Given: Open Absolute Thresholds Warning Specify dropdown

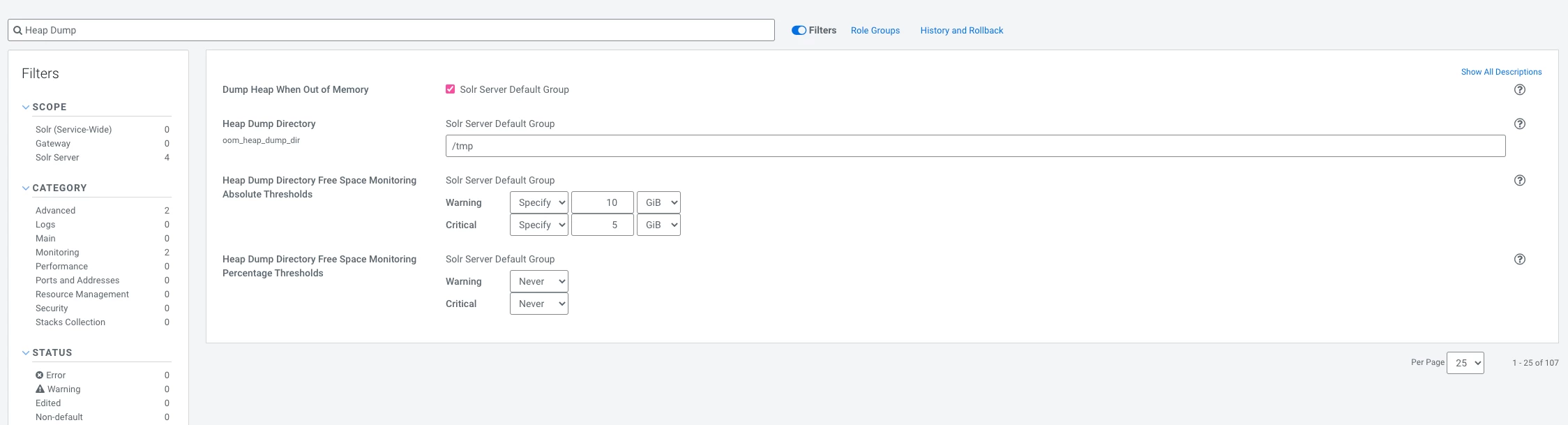Looking at the screenshot, I should click(x=539, y=202).
